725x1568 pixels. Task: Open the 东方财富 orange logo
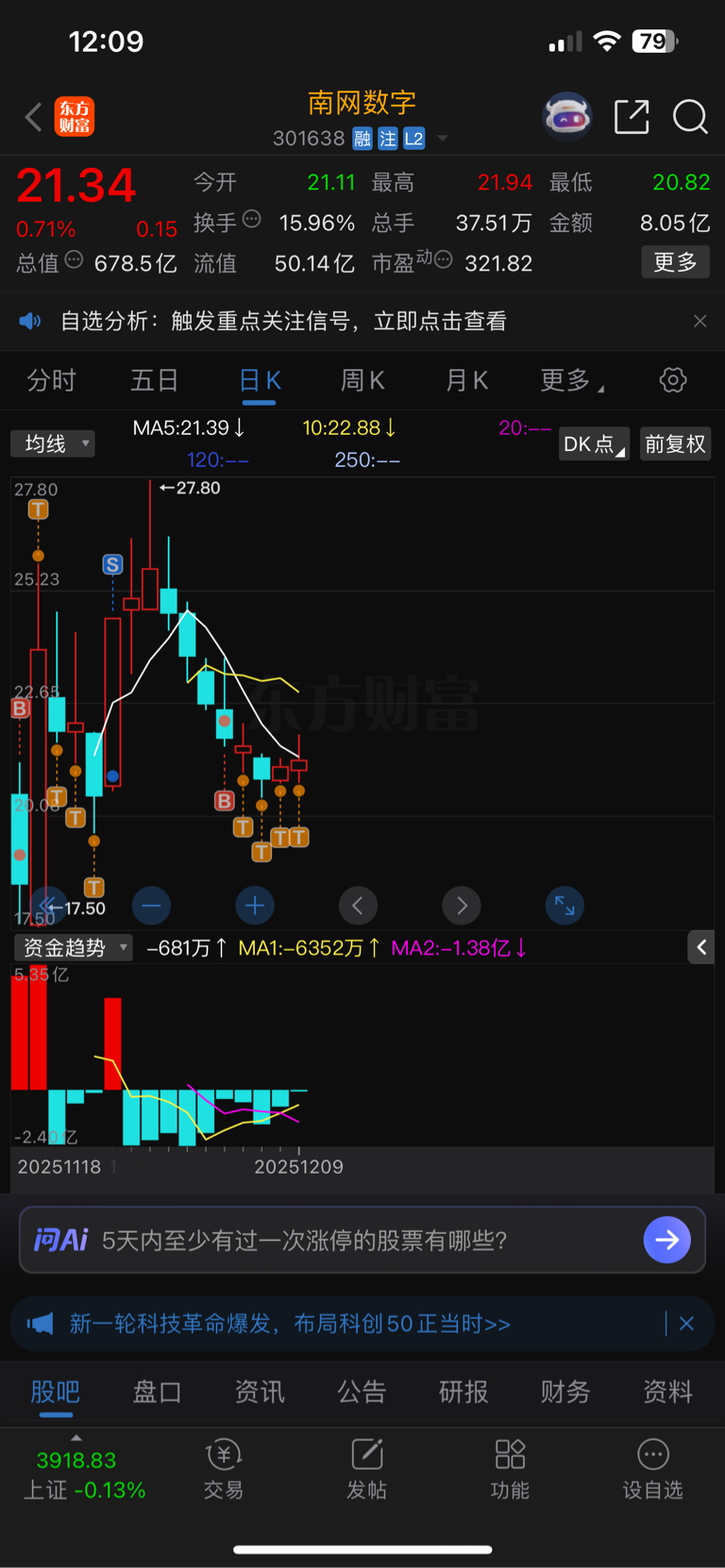[75, 117]
